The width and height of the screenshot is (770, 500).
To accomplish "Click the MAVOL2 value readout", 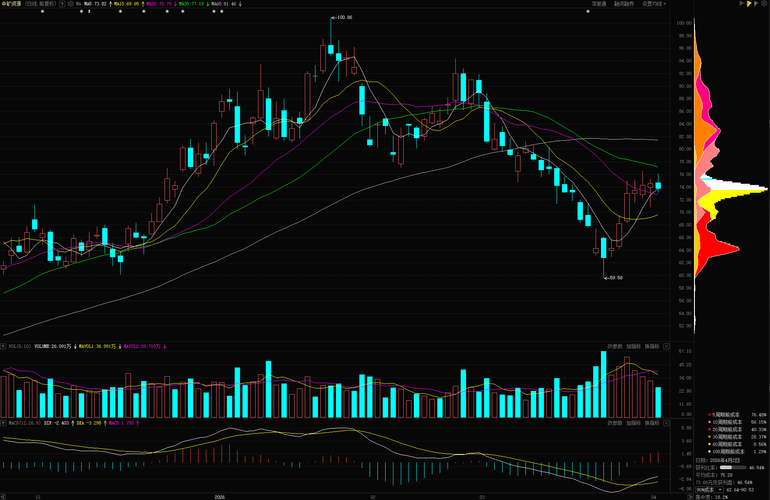I will [142, 346].
